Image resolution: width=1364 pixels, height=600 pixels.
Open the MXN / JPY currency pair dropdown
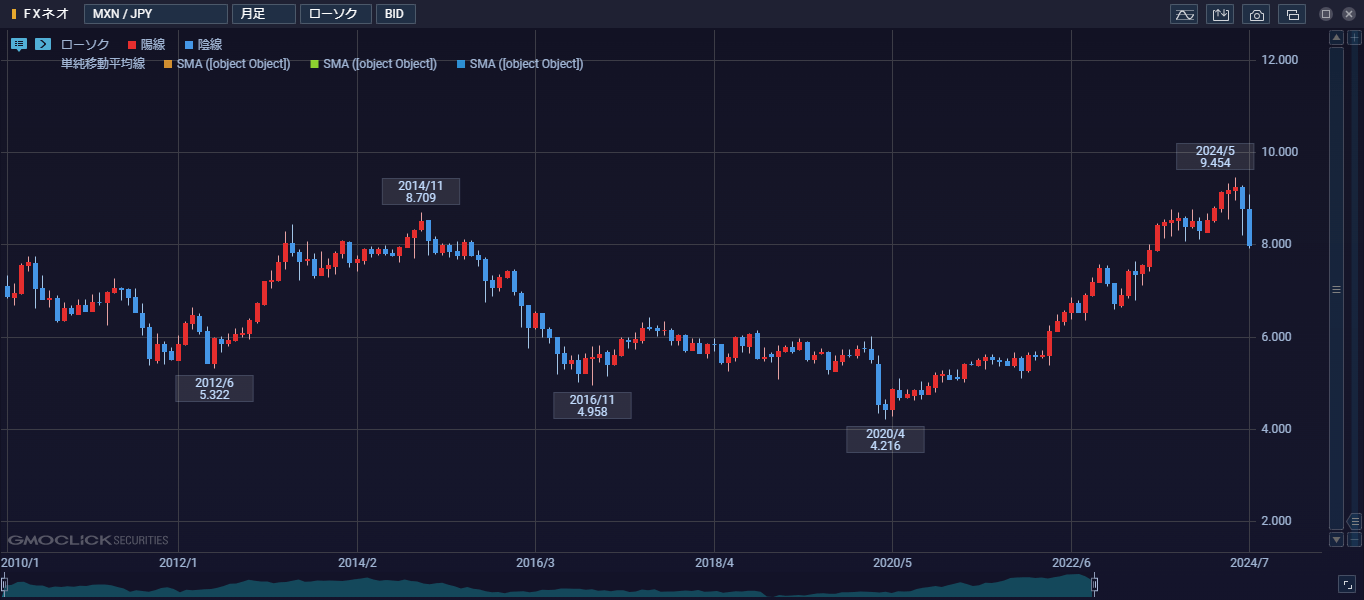tap(155, 14)
